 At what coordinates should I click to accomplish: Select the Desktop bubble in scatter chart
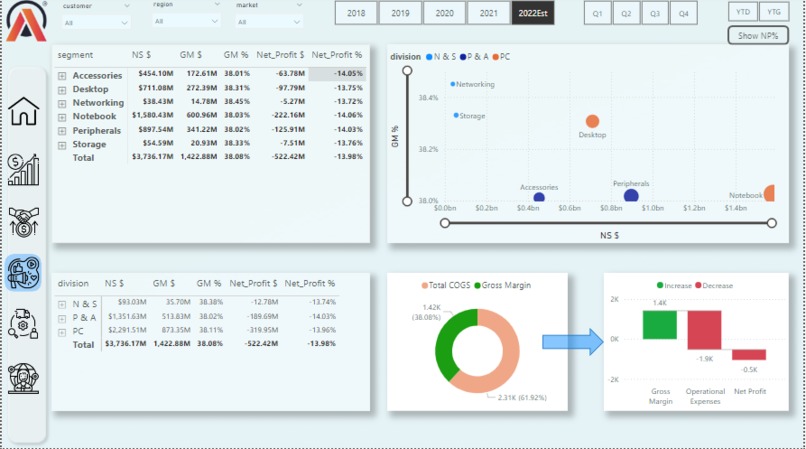(592, 121)
